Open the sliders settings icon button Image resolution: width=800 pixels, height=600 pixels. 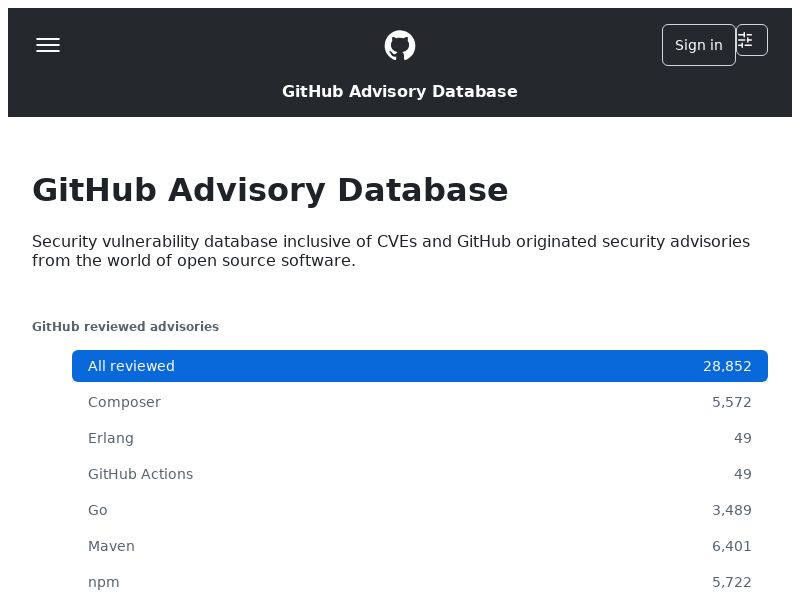click(x=751, y=40)
